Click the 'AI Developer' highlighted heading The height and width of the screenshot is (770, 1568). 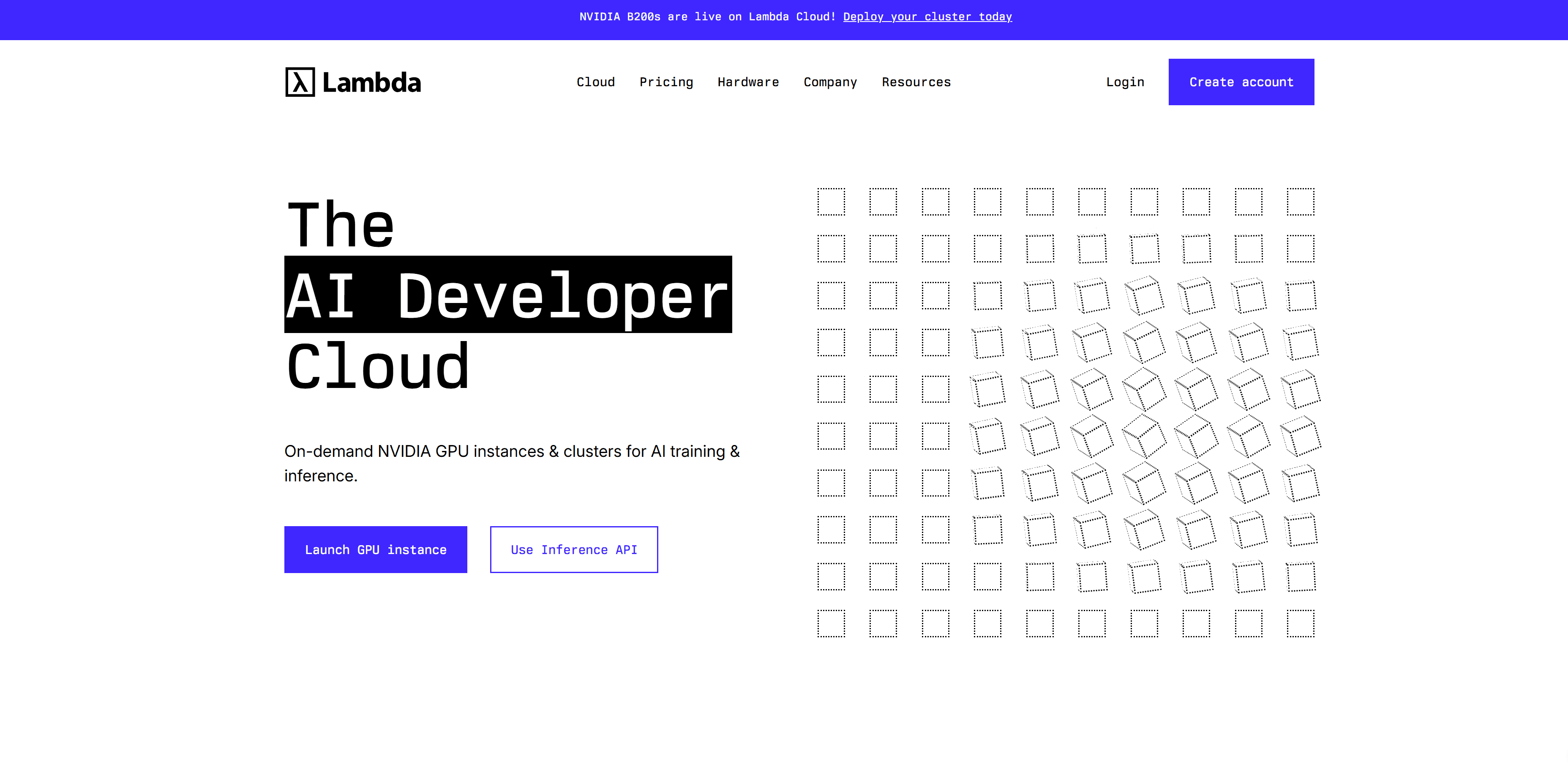[x=508, y=295]
